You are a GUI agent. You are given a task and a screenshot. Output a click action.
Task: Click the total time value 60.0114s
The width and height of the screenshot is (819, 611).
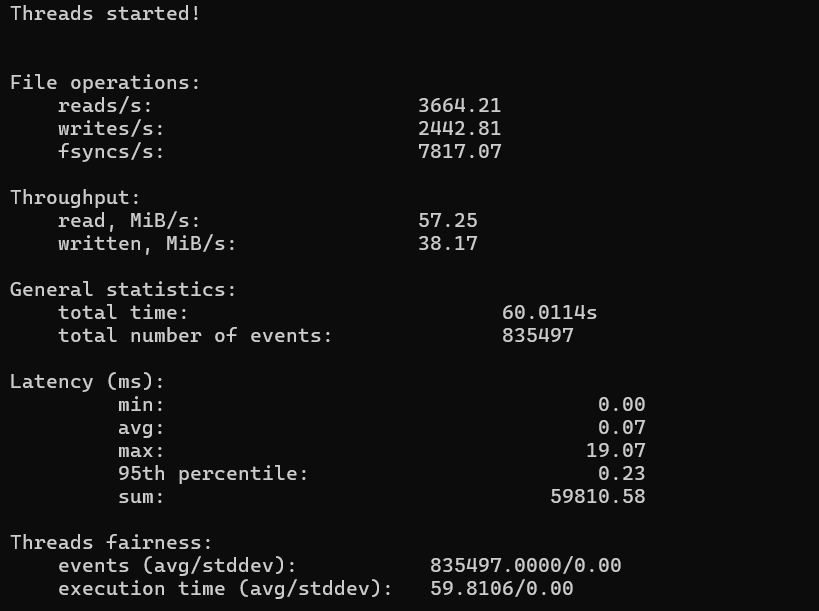(x=549, y=312)
